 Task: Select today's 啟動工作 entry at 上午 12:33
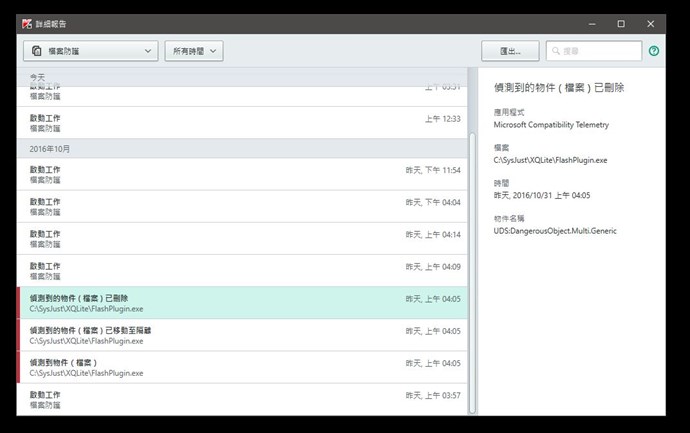coord(240,123)
